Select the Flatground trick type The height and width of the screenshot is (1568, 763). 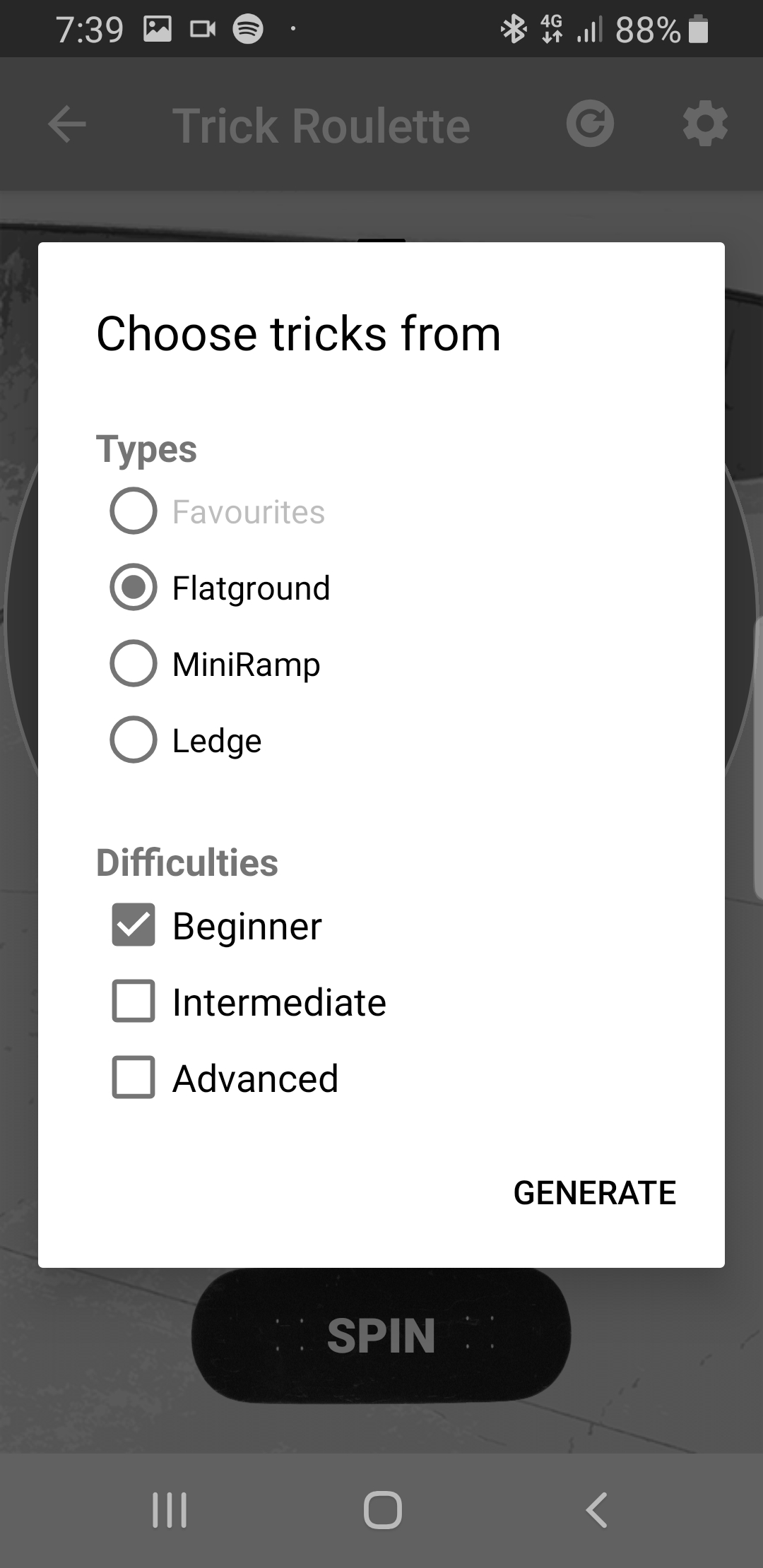pos(134,587)
